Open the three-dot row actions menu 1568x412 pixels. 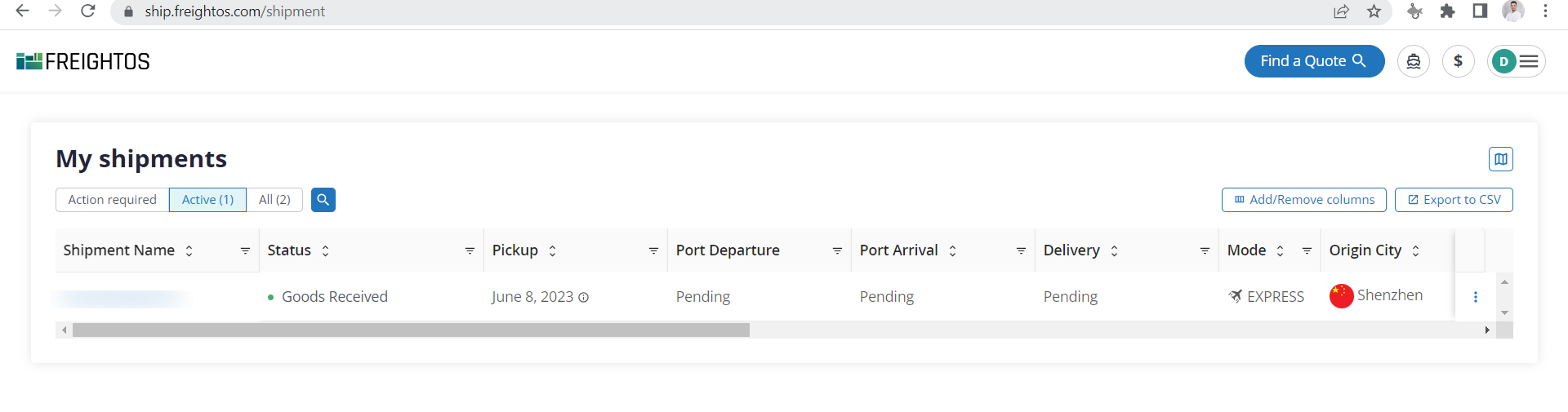(1475, 297)
